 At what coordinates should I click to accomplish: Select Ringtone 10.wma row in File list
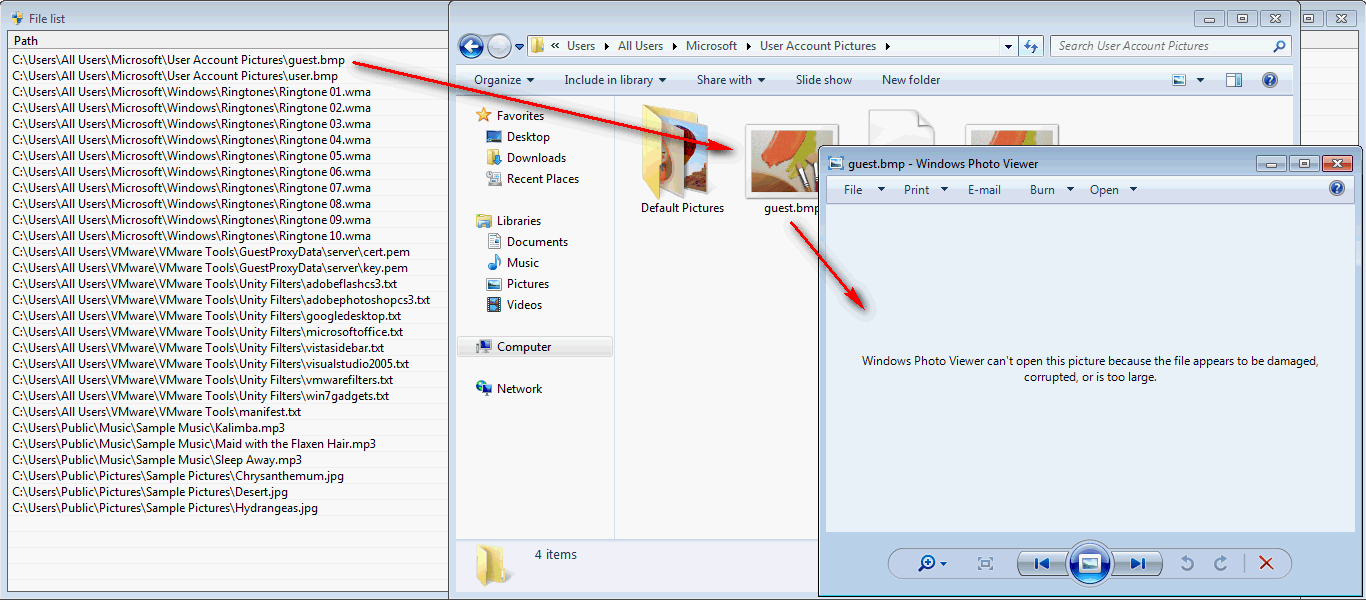point(191,236)
